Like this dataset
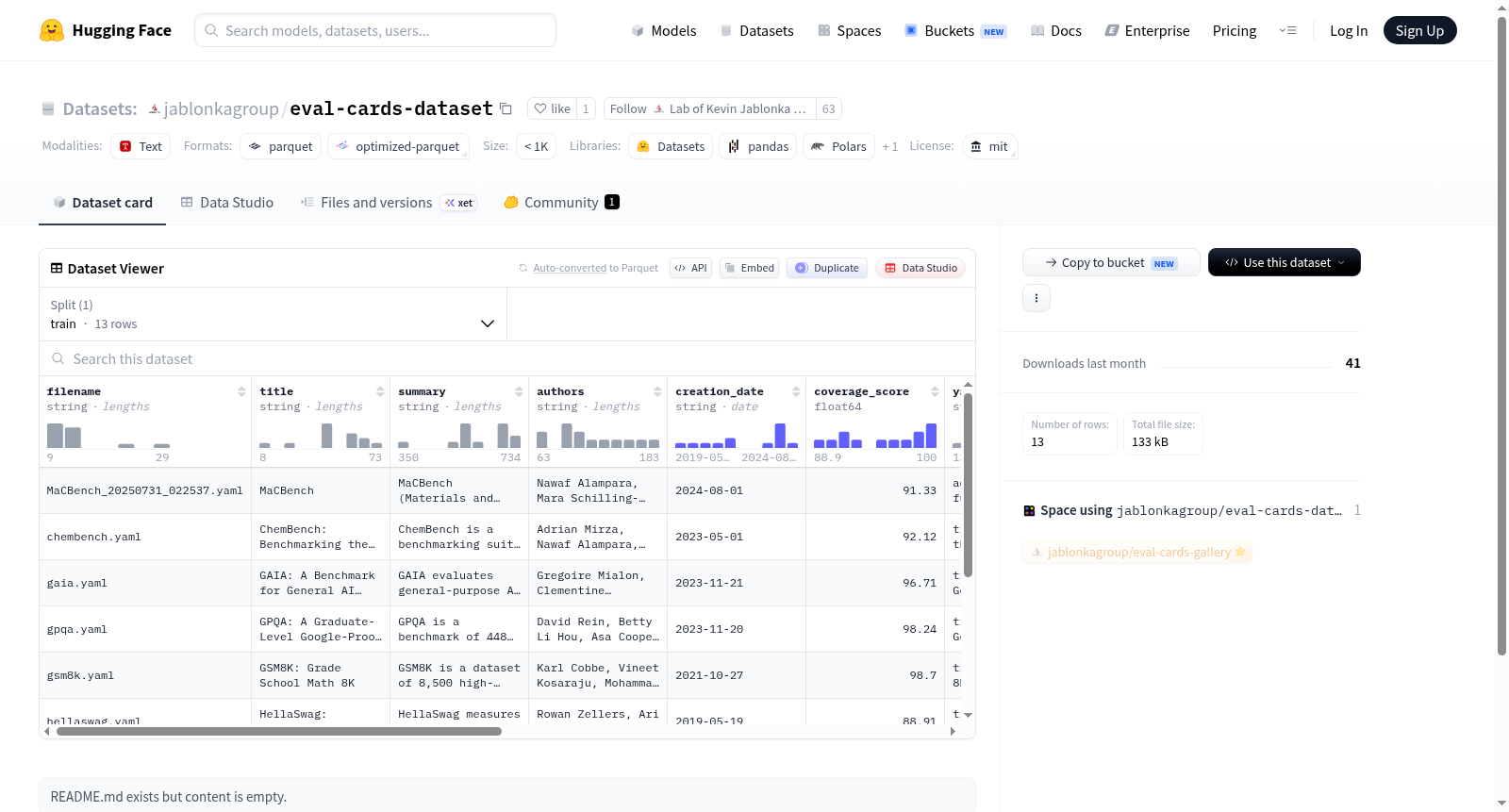 tap(553, 108)
